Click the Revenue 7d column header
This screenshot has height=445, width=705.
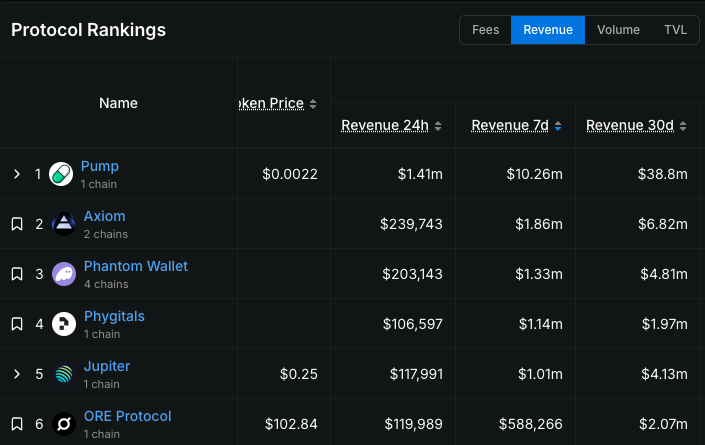[510, 125]
